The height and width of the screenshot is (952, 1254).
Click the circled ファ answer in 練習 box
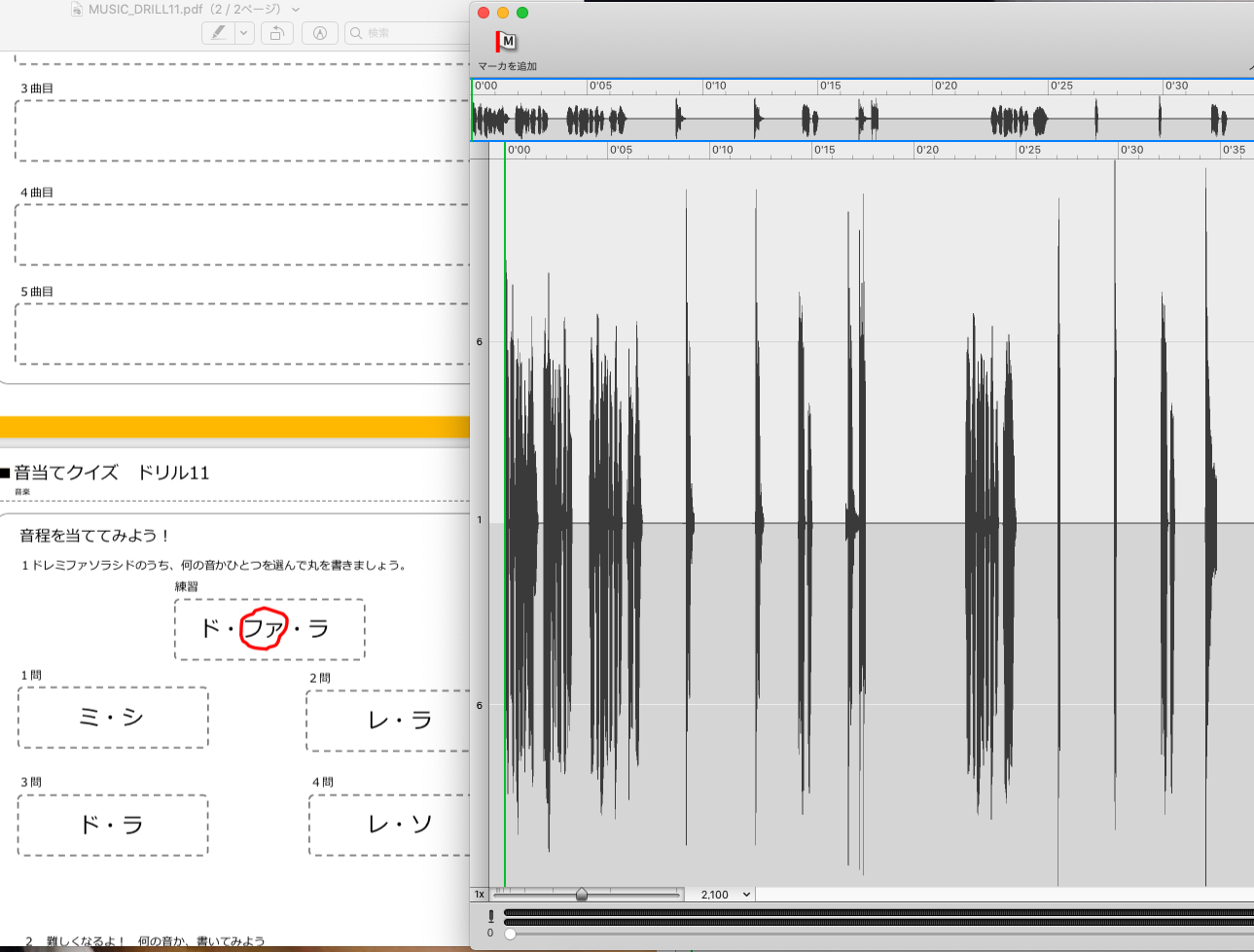pyautogui.click(x=264, y=629)
